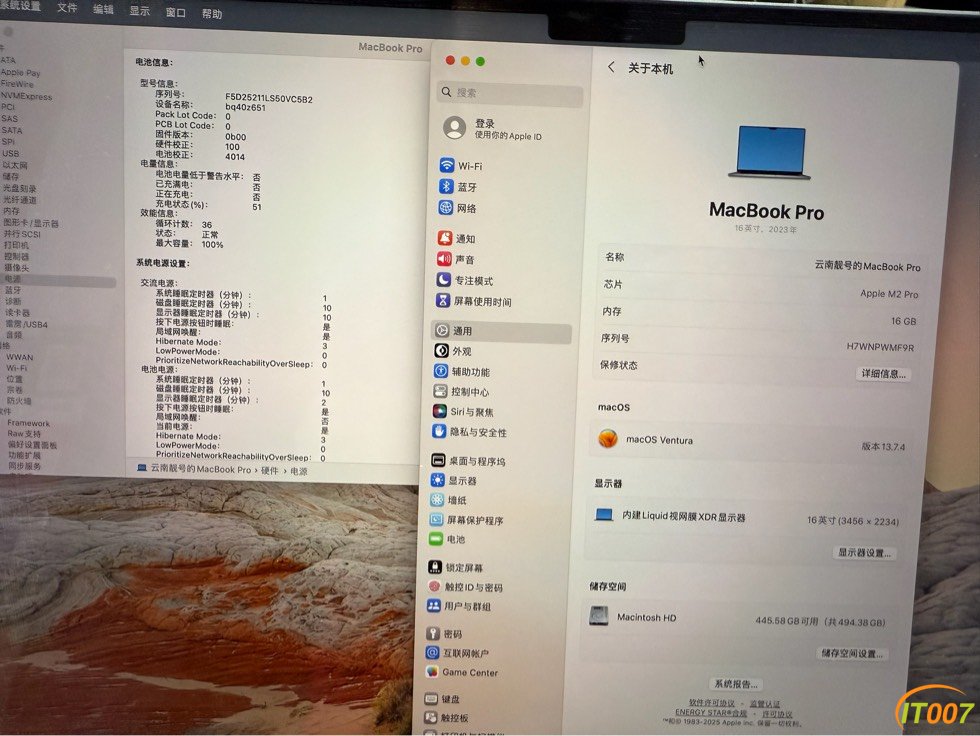Image resolution: width=980 pixels, height=736 pixels.
Task: Open the 监管认证 link
Action: 765,704
